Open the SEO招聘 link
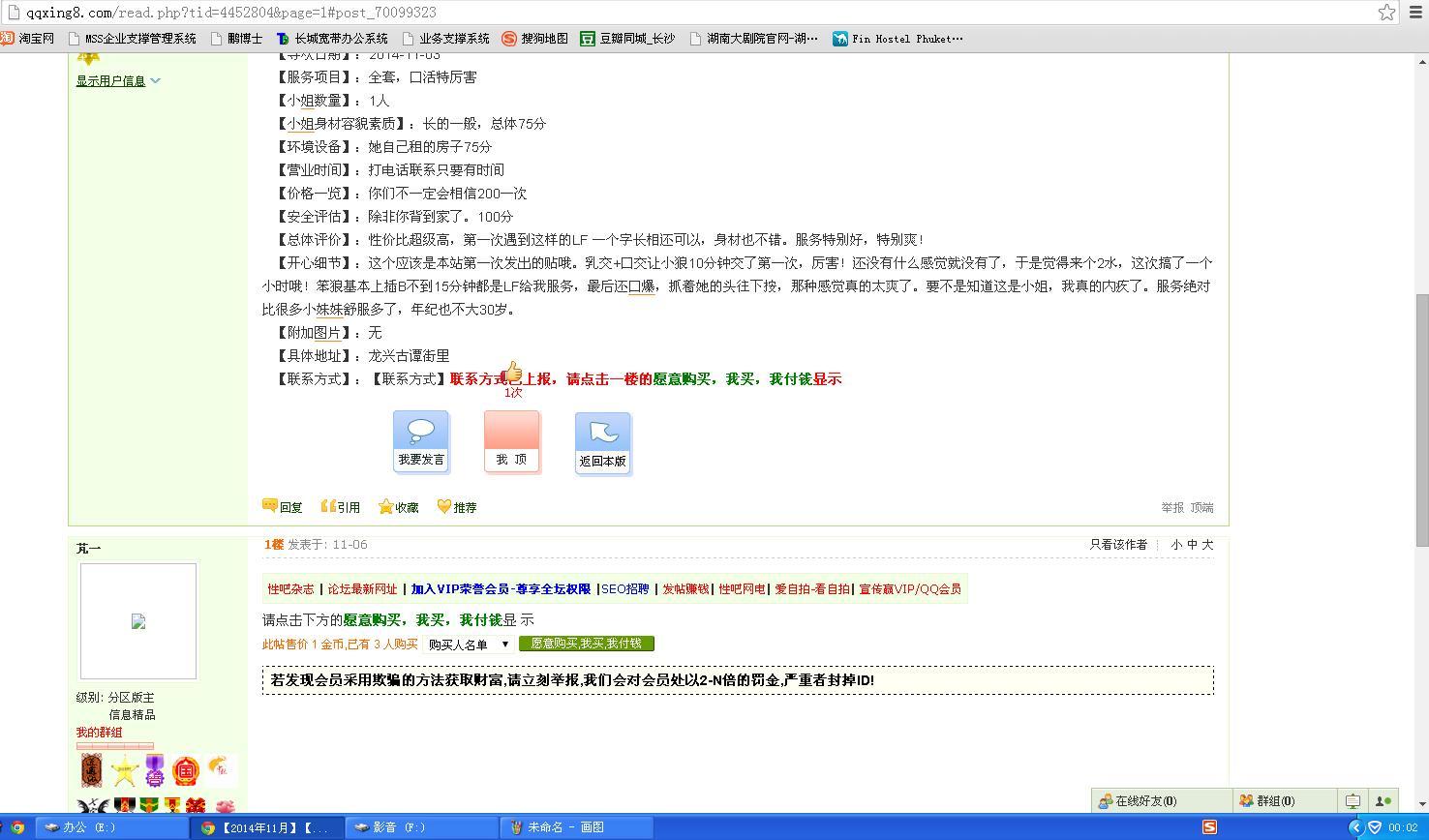This screenshot has width=1429, height=840. click(x=625, y=589)
